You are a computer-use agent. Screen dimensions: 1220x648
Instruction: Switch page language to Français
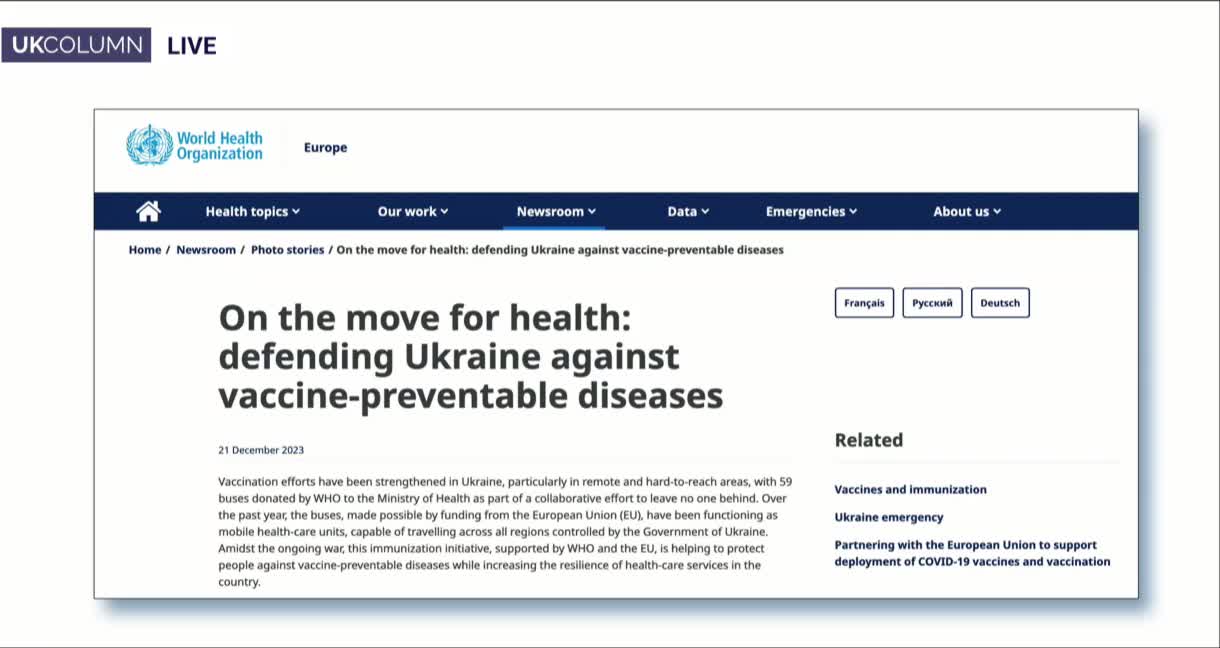pos(864,303)
